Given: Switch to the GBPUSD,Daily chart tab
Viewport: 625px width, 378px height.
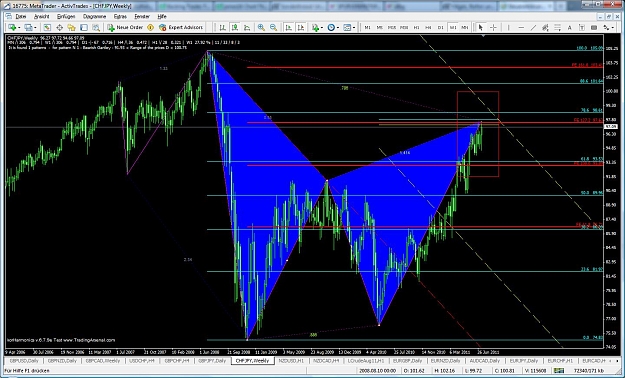Looking at the screenshot, I should 24,360.
